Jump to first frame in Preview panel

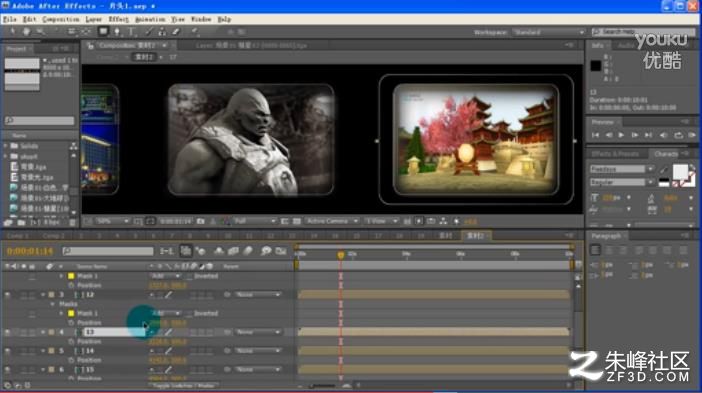click(x=595, y=135)
